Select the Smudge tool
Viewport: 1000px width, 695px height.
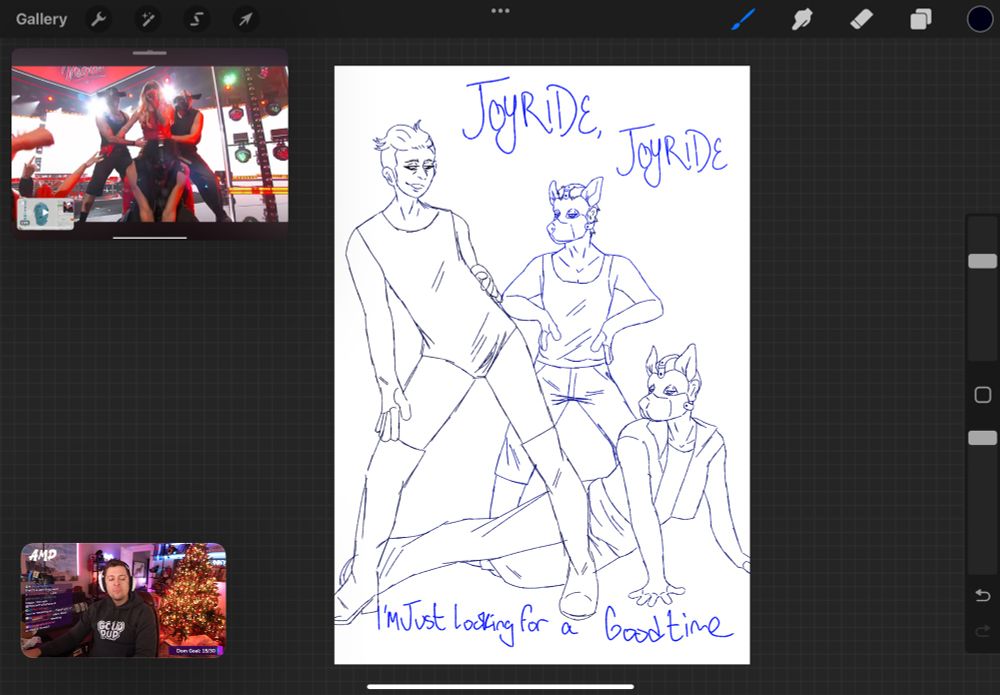click(802, 19)
